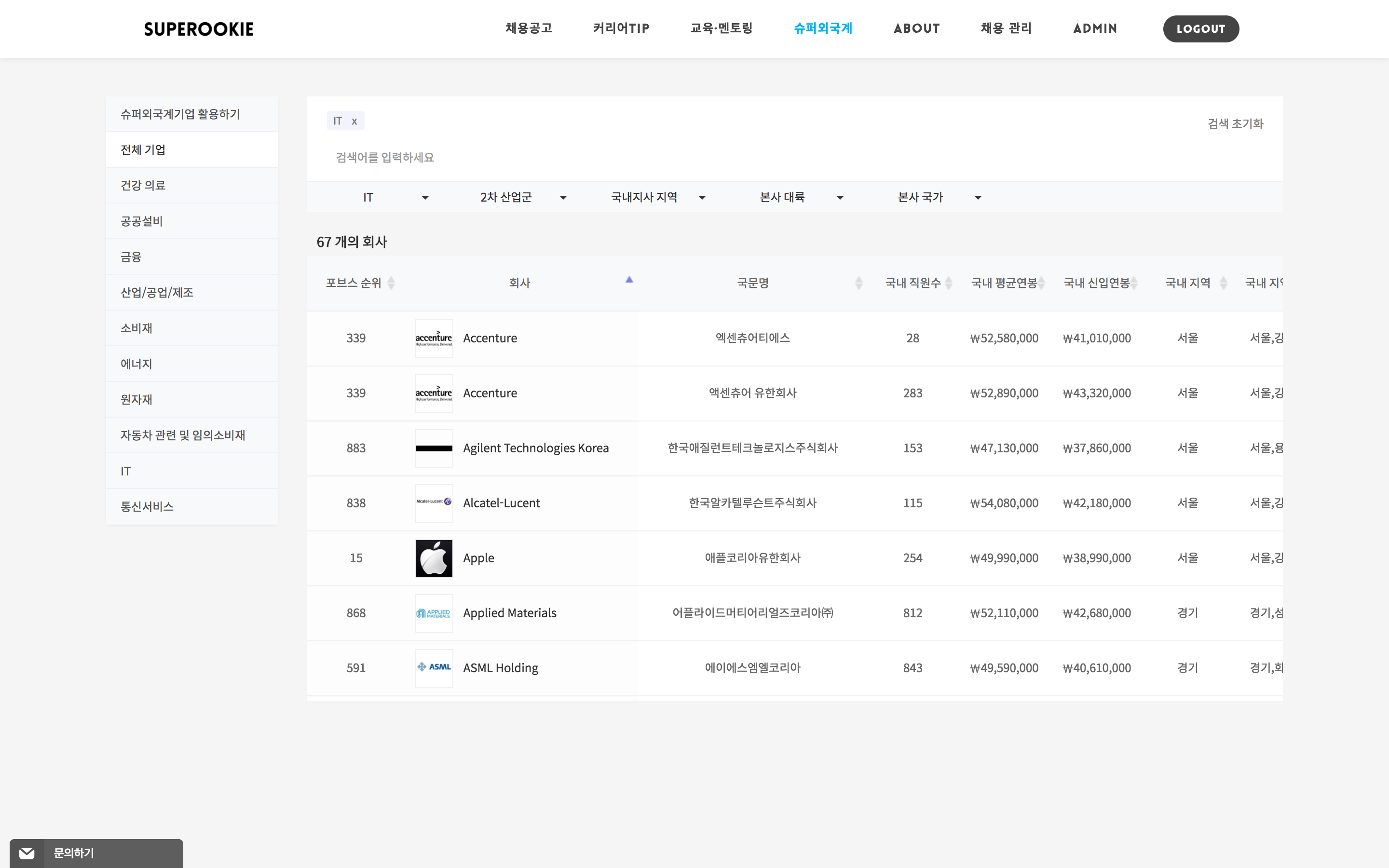Open the IT primary industry dropdown
Viewport: 1389px width, 868px height.
pos(395,198)
